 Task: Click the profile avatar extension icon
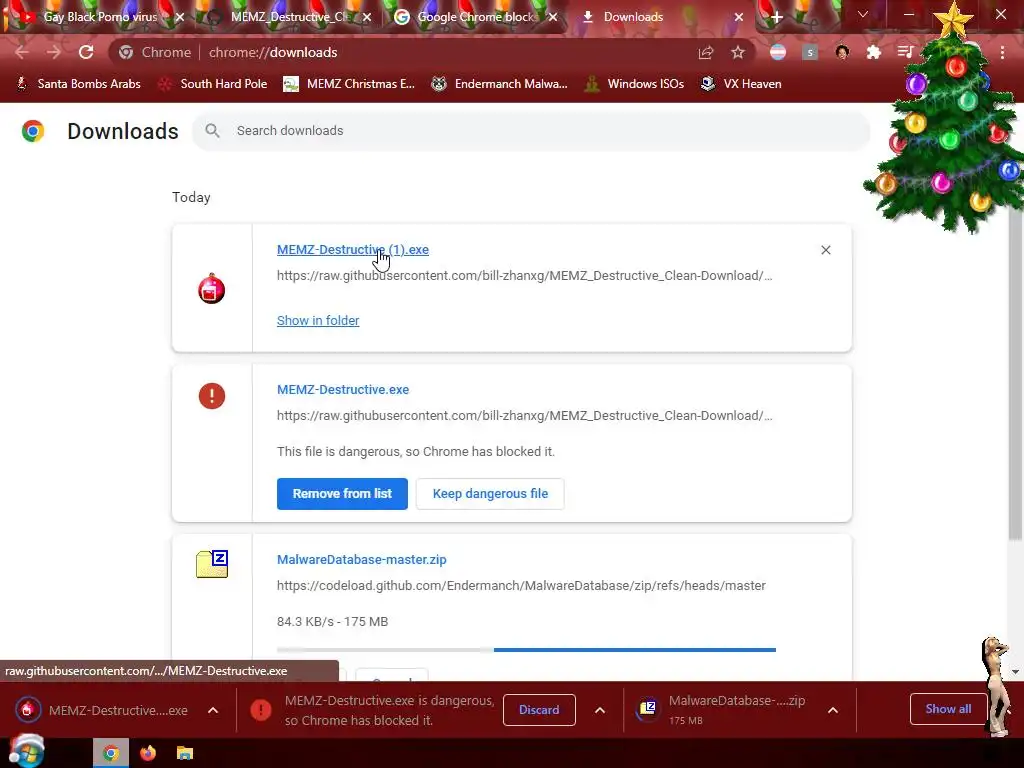[x=842, y=52]
